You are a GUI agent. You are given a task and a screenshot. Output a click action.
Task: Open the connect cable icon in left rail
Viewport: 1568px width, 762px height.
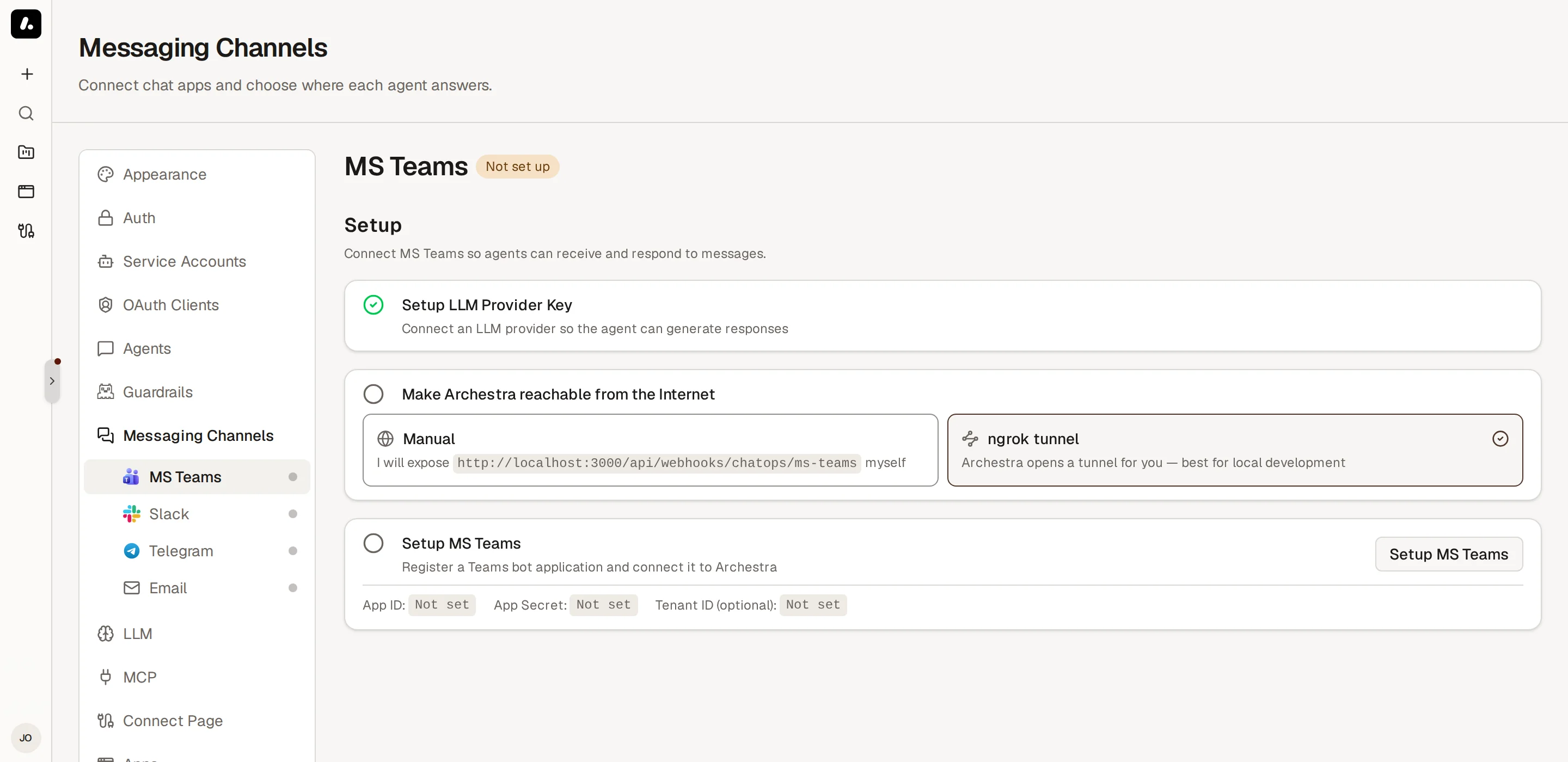pyautogui.click(x=26, y=231)
